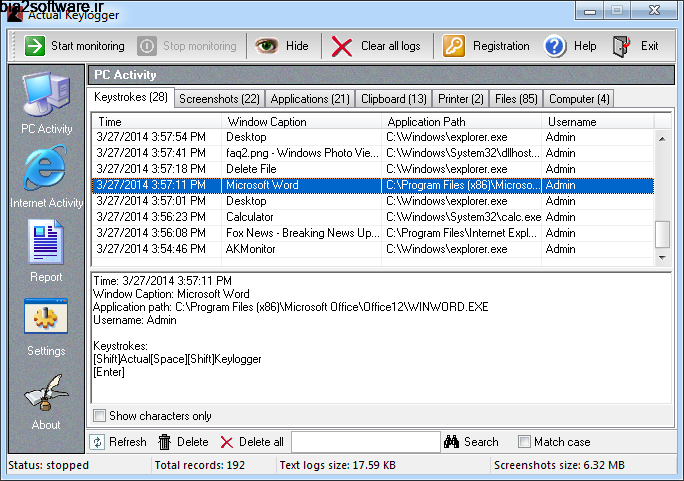
Task: Click the green Start monitoring arrow icon
Action: [x=34, y=46]
